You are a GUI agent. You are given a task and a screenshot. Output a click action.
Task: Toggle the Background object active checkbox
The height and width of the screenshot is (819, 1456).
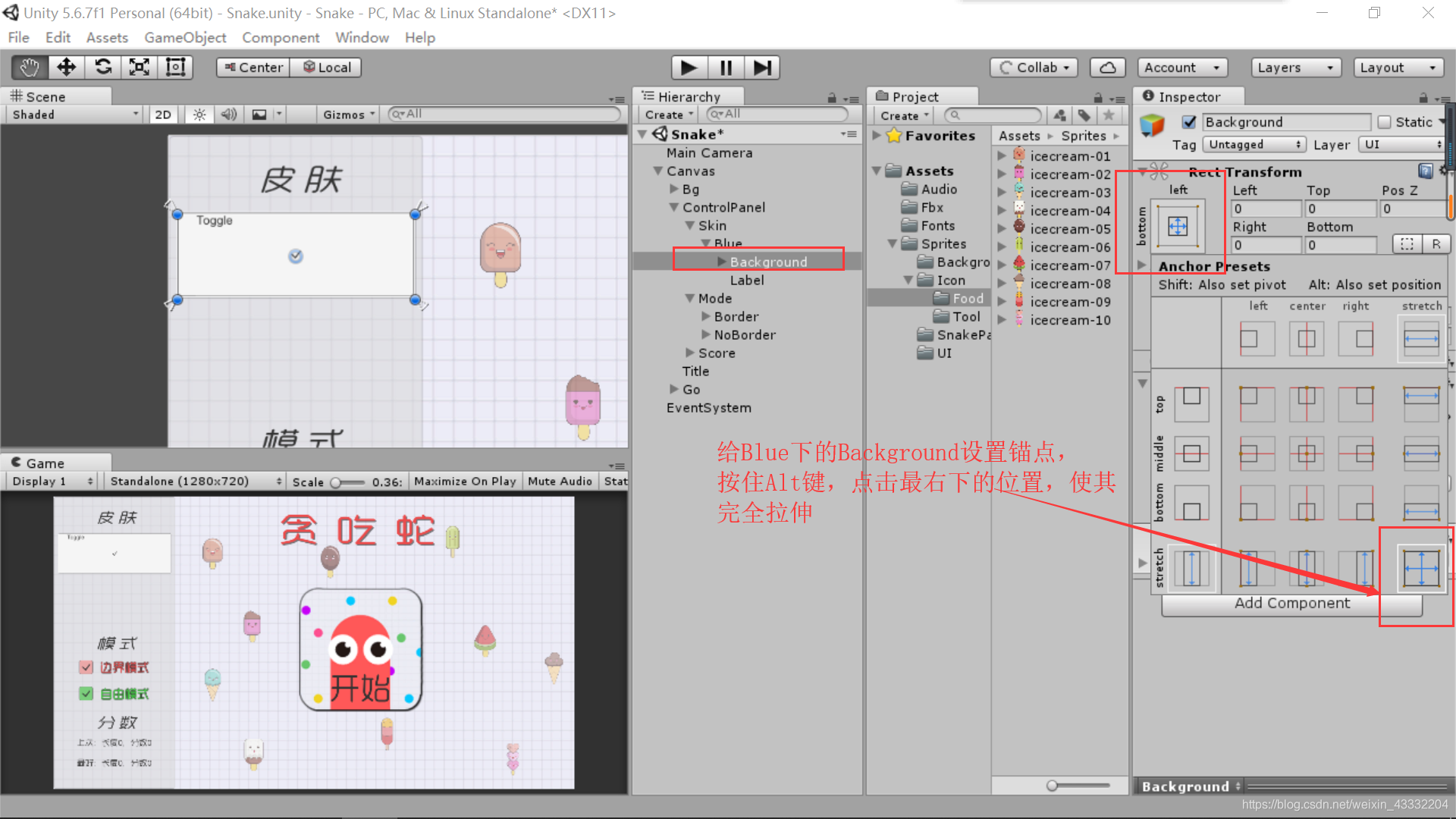1189,122
